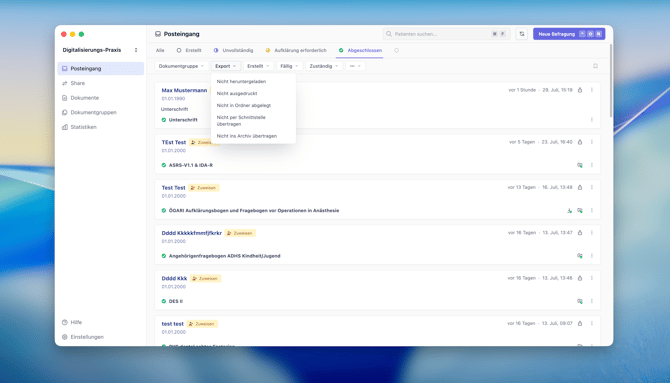Open the DES II document

[x=176, y=301]
